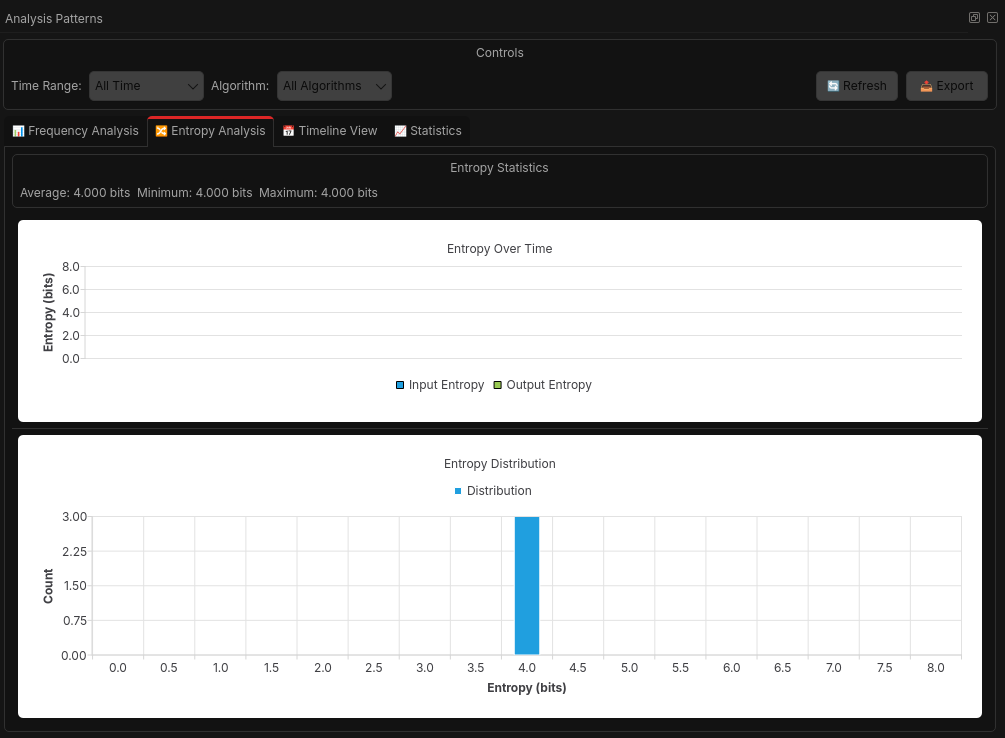Viewport: 1005px width, 738px height.
Task: Click the Entropy Distribution chart title
Action: (499, 464)
